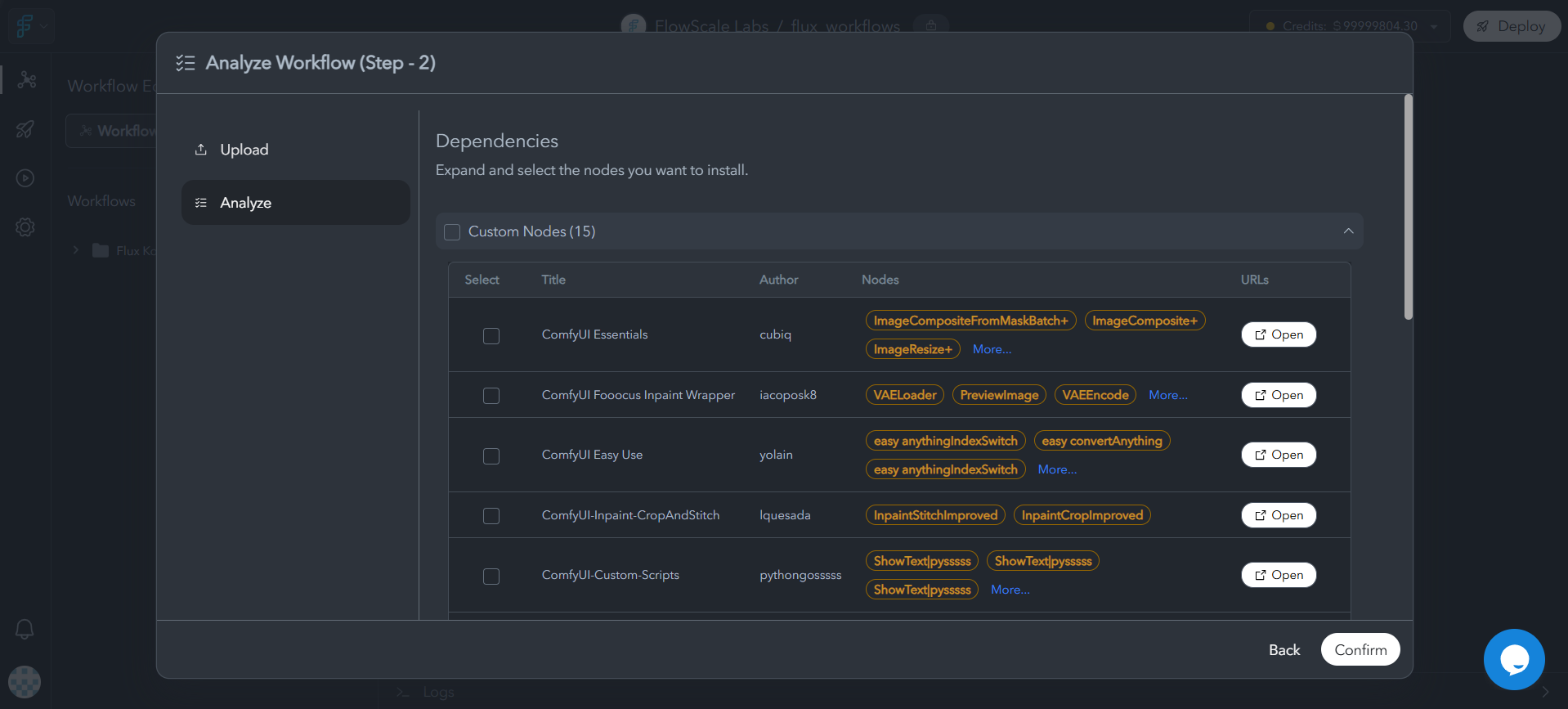Click the user avatar icon
The image size is (1568, 709).
pyautogui.click(x=25, y=682)
